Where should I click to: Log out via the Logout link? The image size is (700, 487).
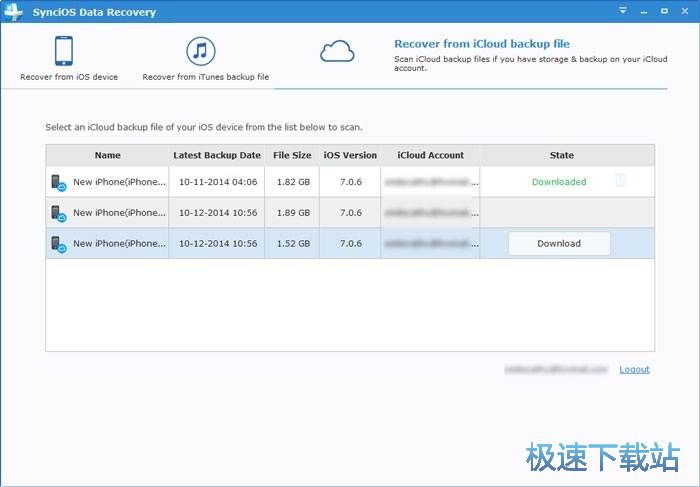click(634, 369)
